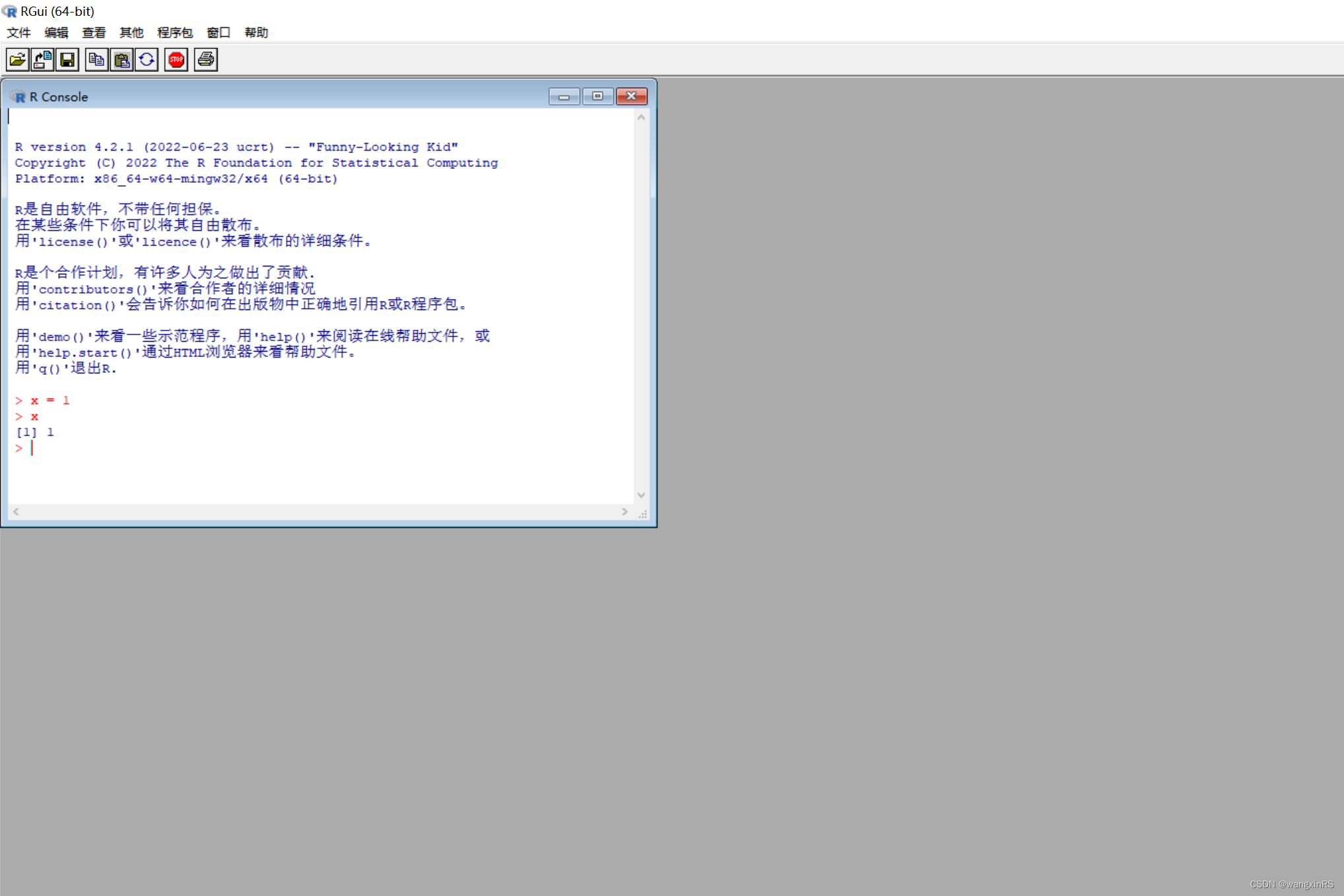This screenshot has width=1344, height=896.
Task: Click the '[1] 1' output line
Action: click(35, 432)
